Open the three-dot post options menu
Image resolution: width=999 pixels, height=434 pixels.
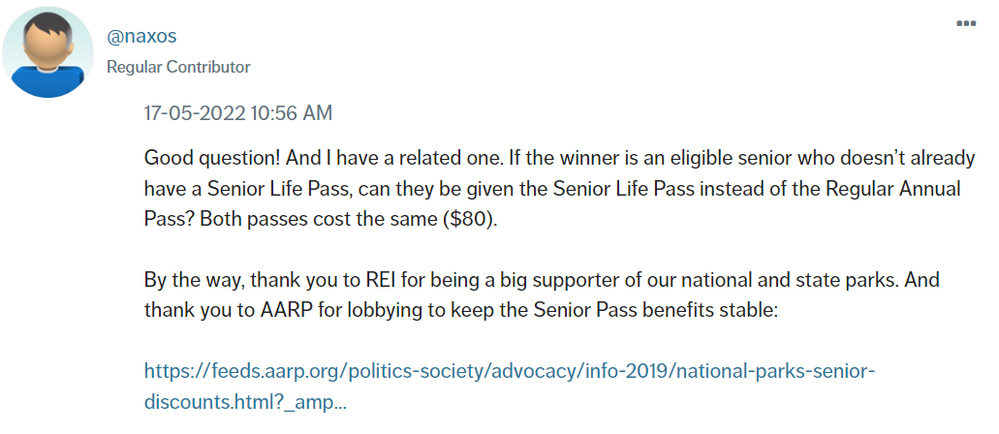coord(966,23)
